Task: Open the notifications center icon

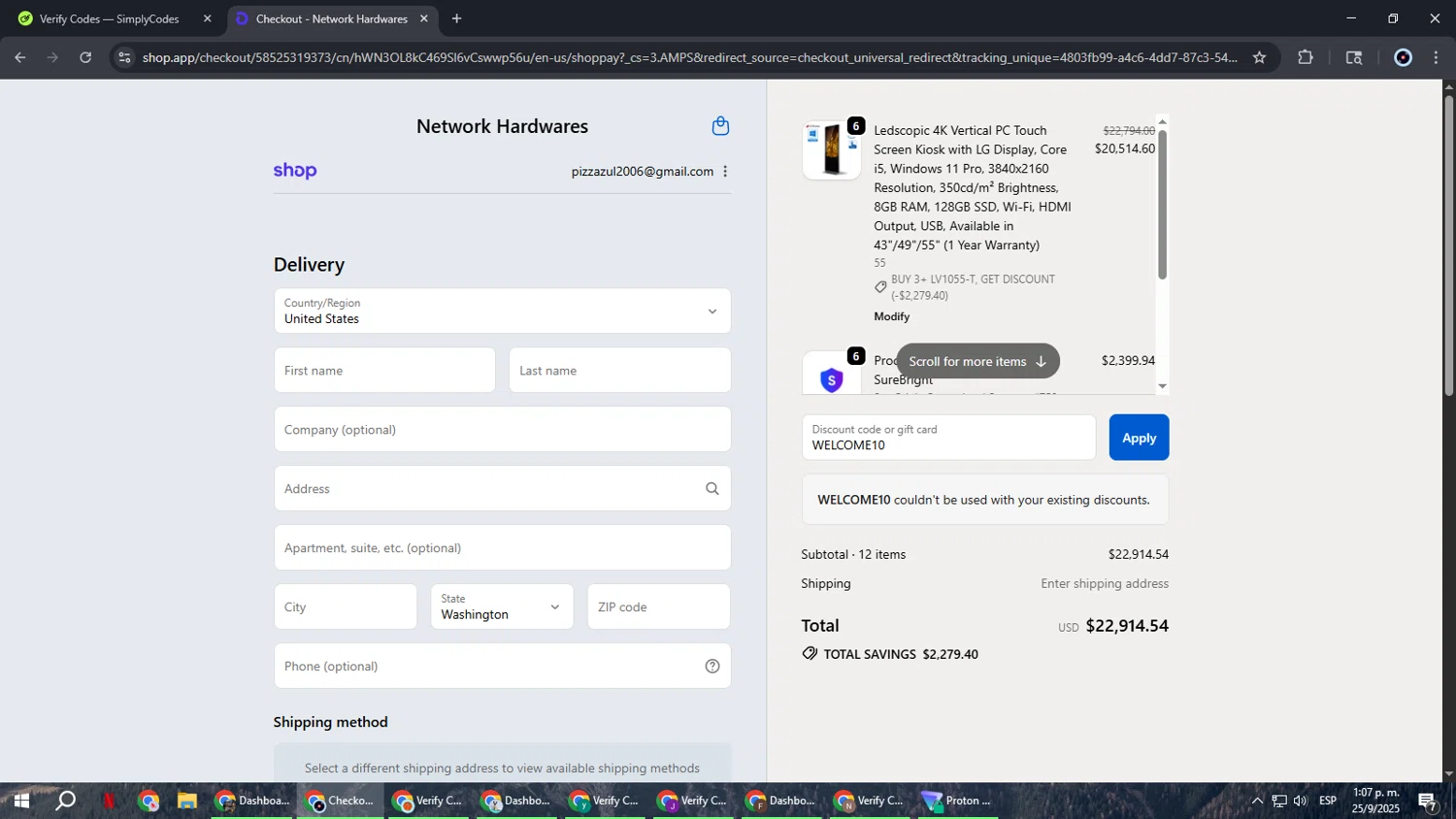Action: [1428, 801]
